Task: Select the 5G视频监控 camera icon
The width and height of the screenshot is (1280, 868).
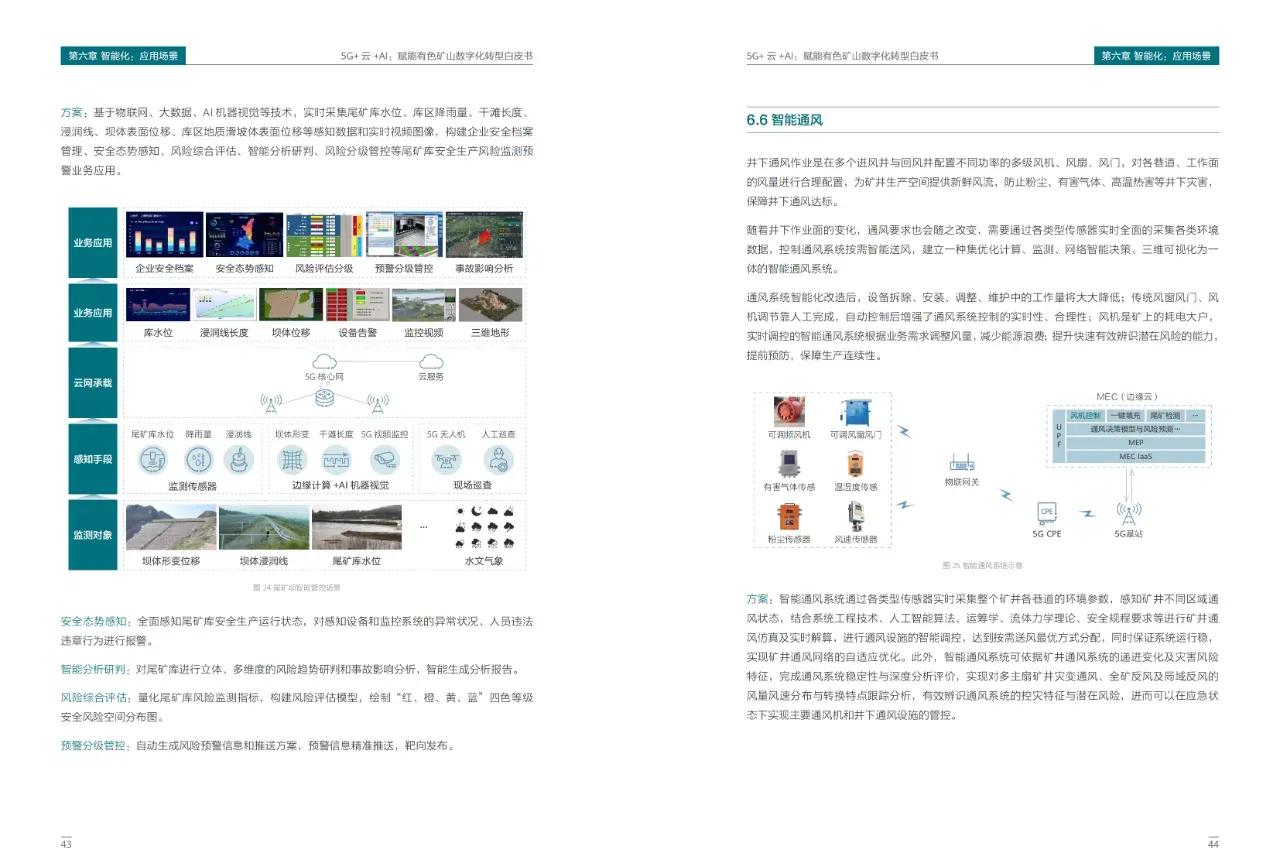Action: [385, 459]
